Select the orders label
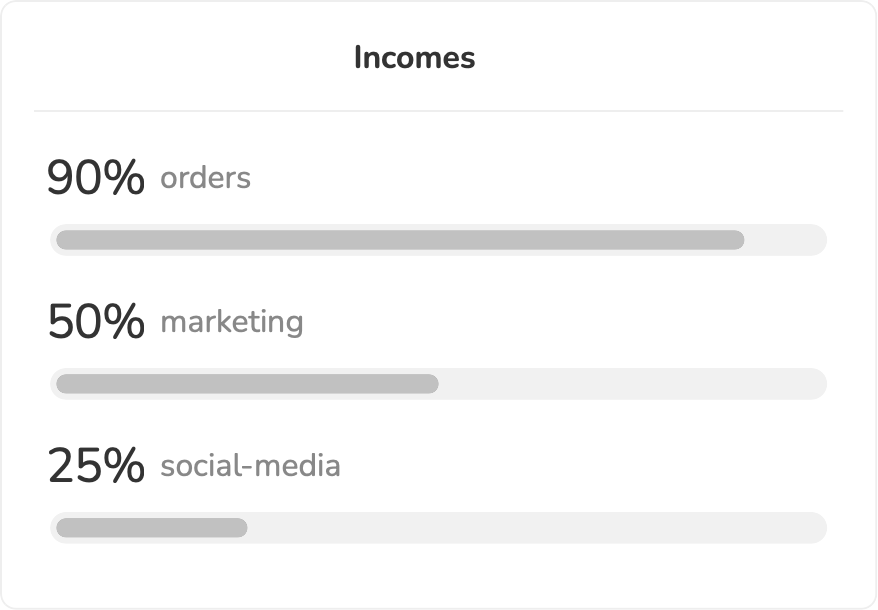 point(205,178)
